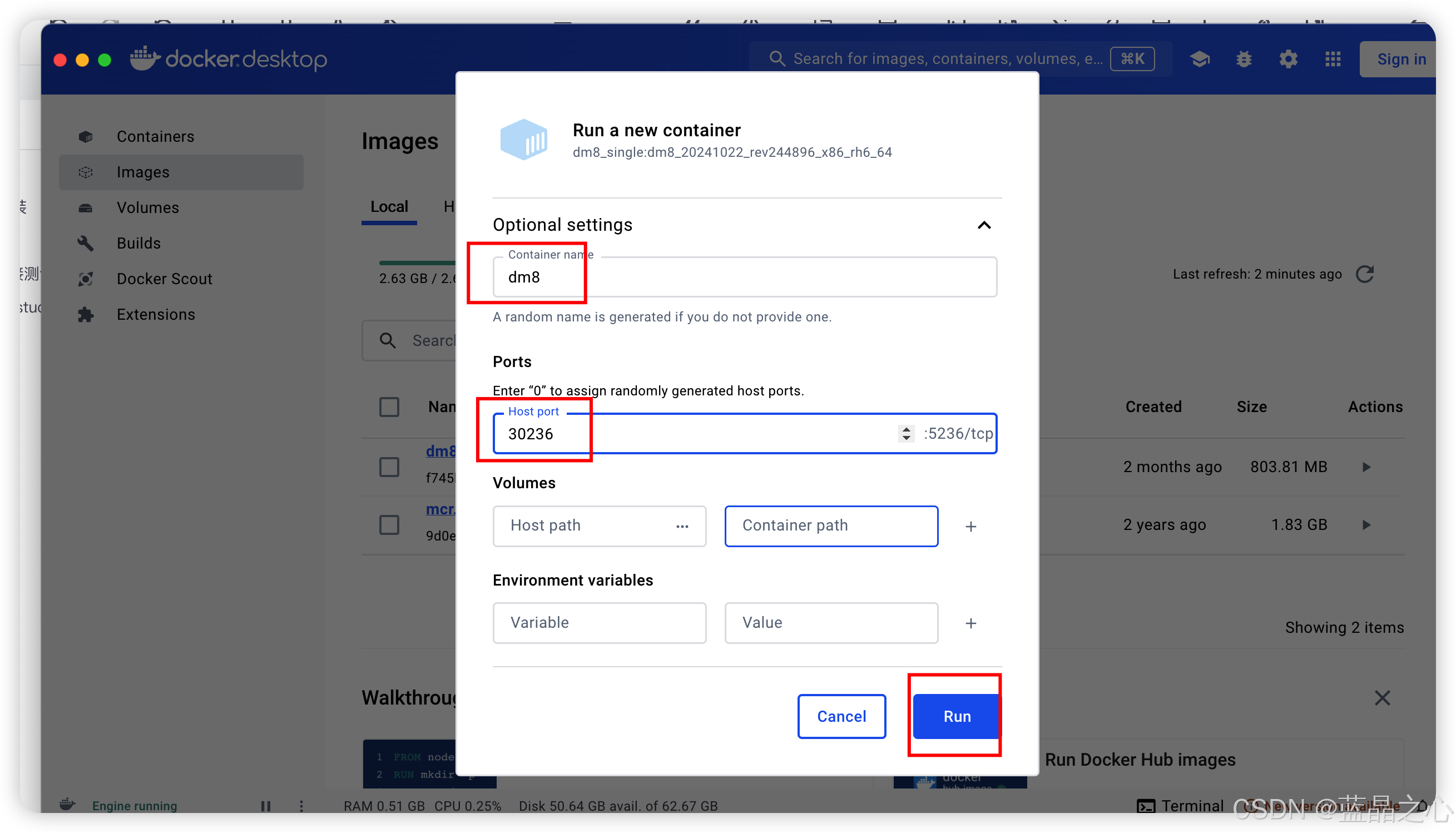Image resolution: width=1456 pixels, height=833 pixels.
Task: Run the 1.83 GB image
Action: [x=1366, y=524]
